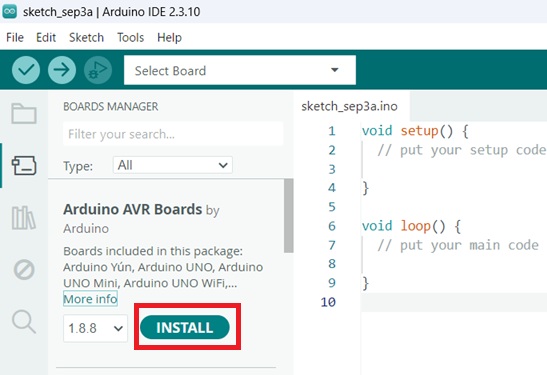Click the Upload arrow button
Screen dimensions: 547x375
62,70
